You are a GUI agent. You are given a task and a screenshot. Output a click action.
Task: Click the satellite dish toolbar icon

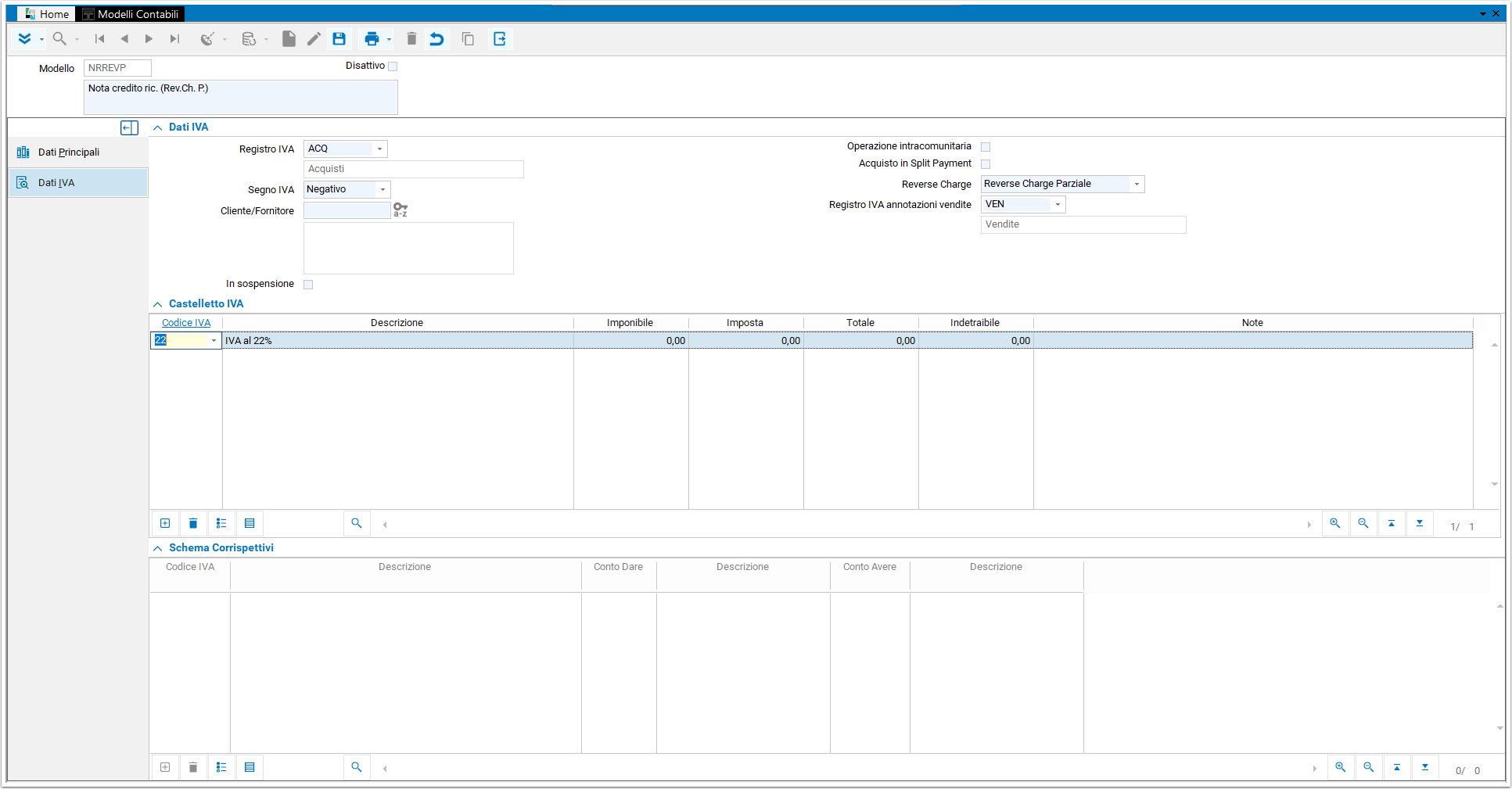[x=207, y=39]
